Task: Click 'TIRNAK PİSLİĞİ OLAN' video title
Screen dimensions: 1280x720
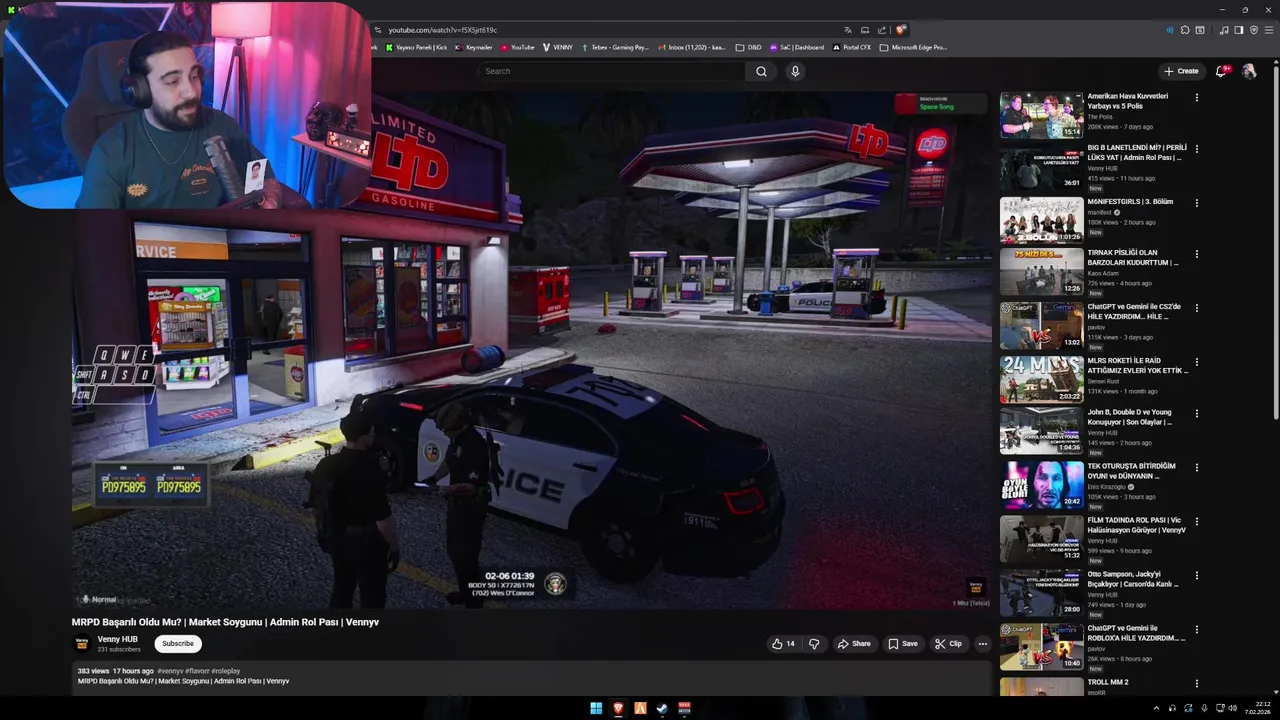Action: [1133, 258]
